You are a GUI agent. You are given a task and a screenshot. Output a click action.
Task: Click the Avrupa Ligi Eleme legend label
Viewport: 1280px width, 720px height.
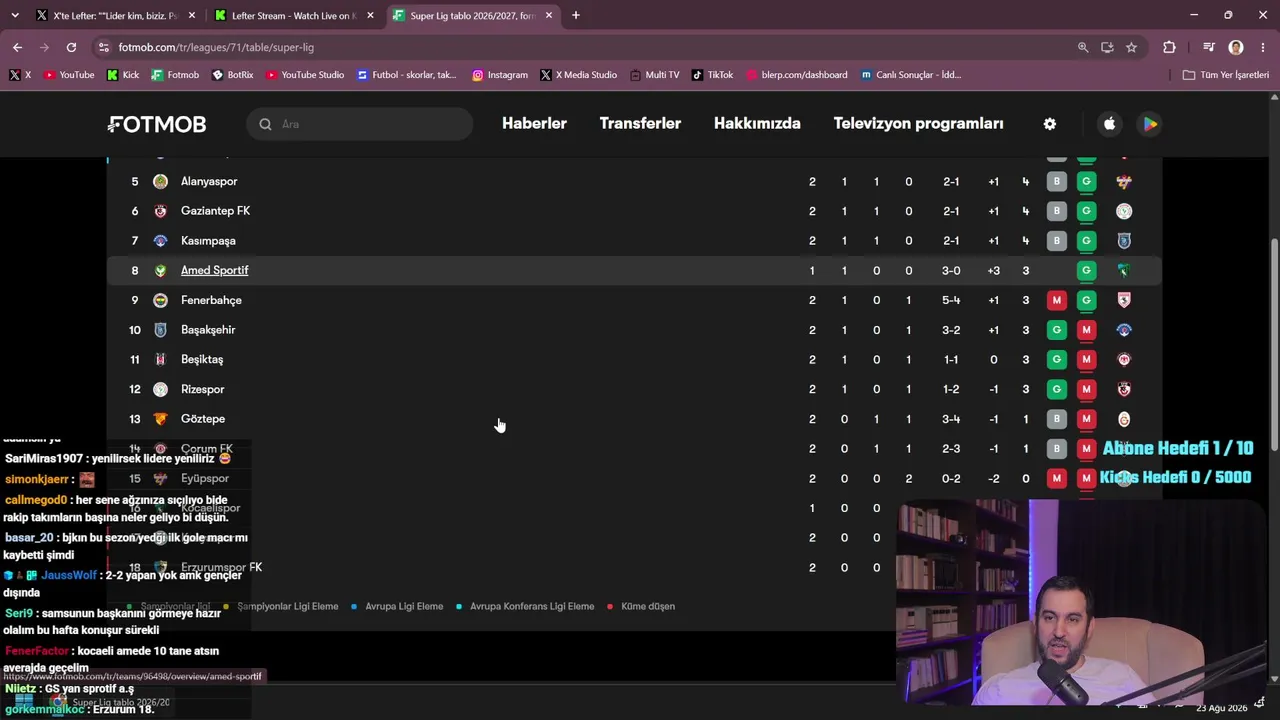point(404,606)
